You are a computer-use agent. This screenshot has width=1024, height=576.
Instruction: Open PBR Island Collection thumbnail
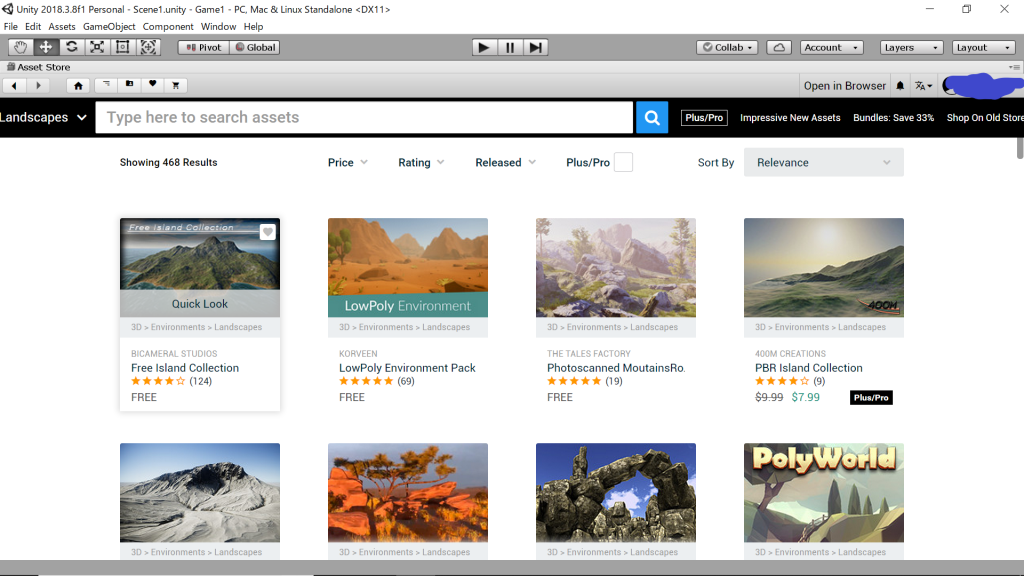tap(824, 268)
